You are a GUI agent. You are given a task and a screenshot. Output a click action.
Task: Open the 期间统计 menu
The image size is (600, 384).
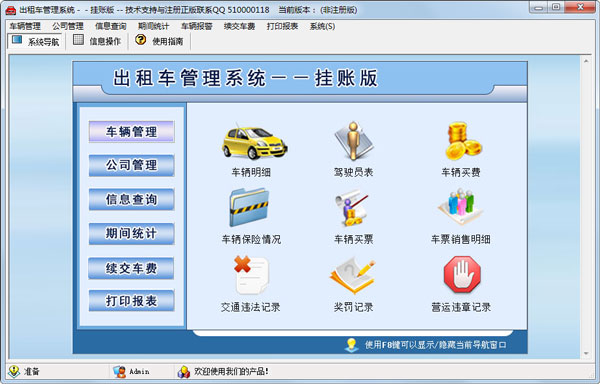[x=153, y=26]
